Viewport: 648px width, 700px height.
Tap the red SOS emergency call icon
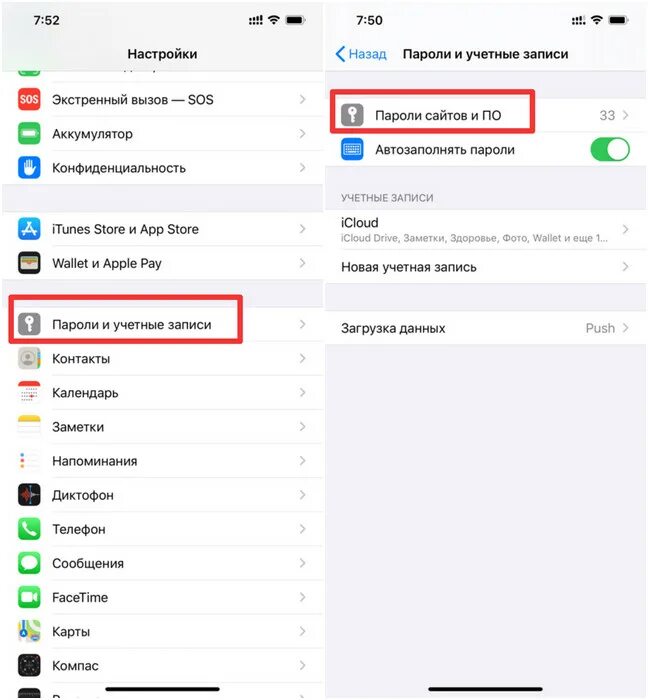click(29, 99)
